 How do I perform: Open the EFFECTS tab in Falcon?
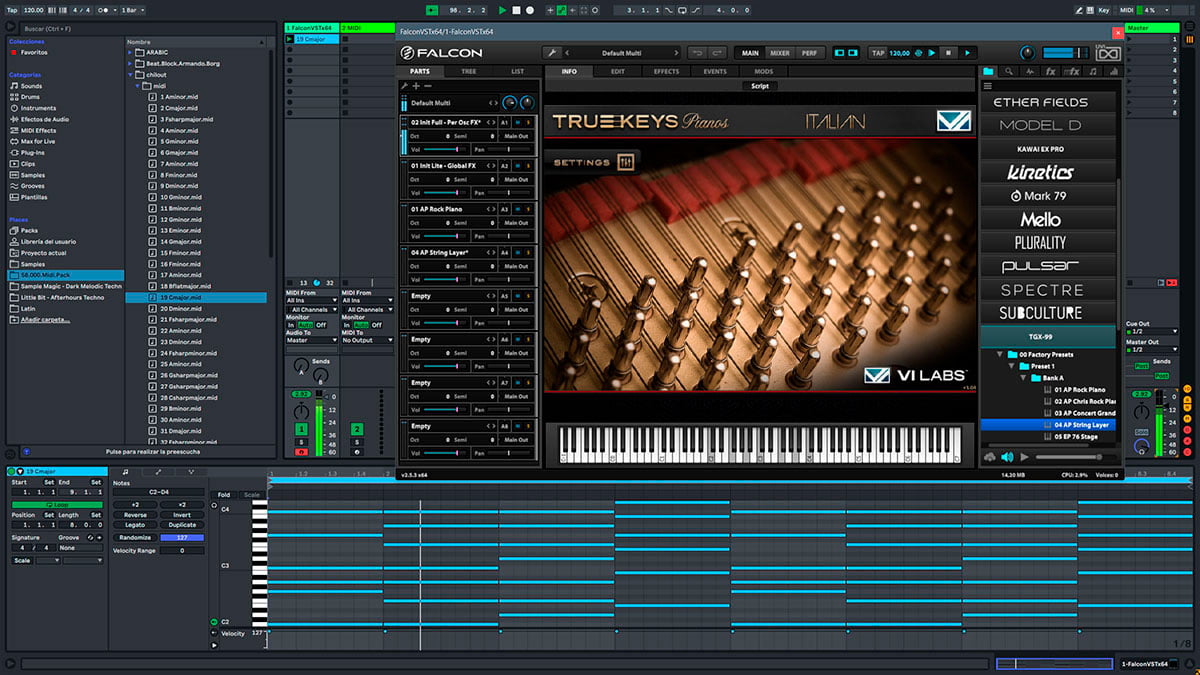666,72
